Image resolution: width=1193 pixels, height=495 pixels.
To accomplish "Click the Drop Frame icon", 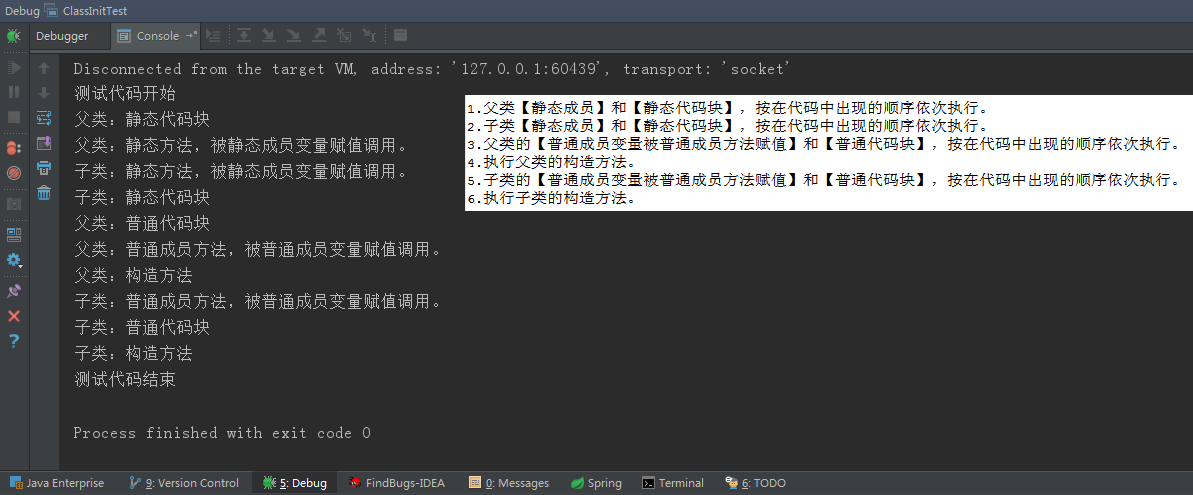I will point(344,35).
